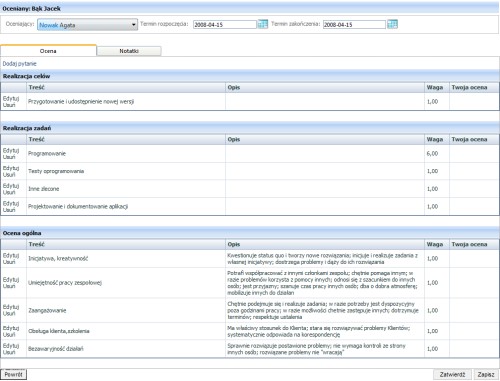
Task: Click the Realizacja zadań section header
Action: point(250,128)
